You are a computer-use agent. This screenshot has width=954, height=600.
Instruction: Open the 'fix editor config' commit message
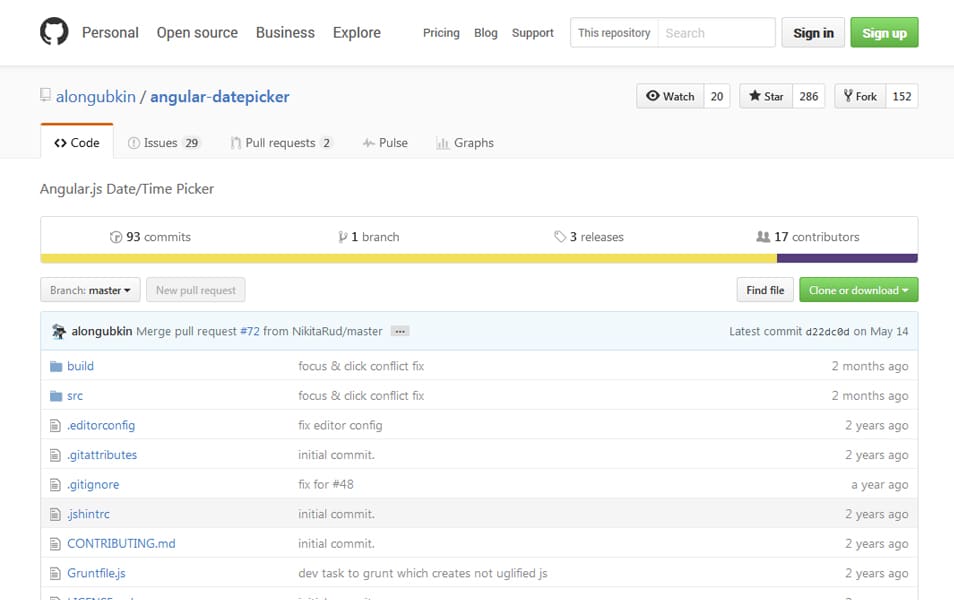click(x=340, y=425)
